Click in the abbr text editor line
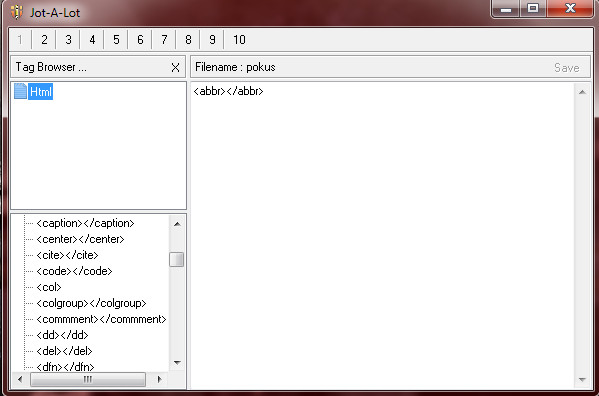The height and width of the screenshot is (396, 599). click(x=228, y=91)
